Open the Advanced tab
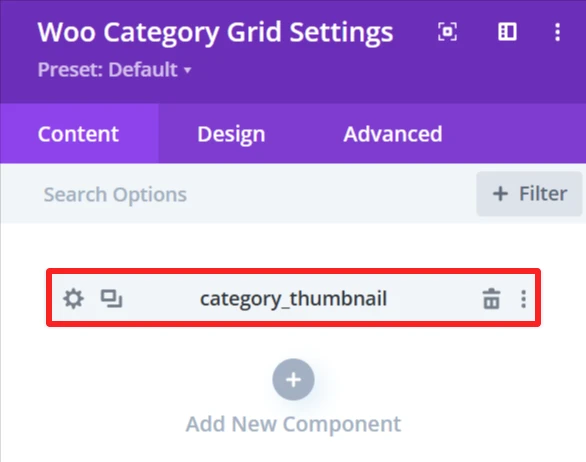Screen dimensions: 586x462 pyautogui.click(x=393, y=134)
